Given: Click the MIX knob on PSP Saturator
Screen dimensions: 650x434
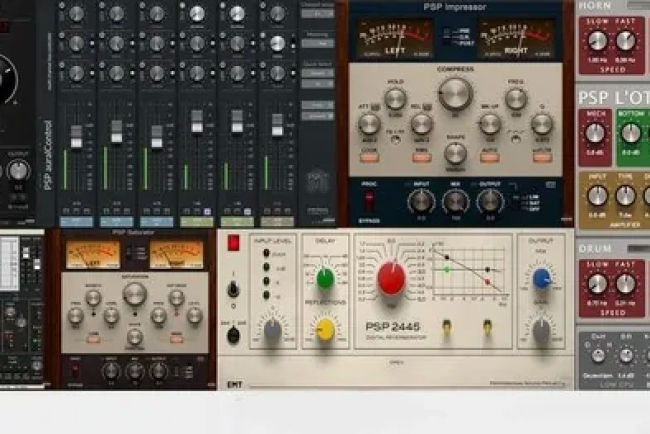Looking at the screenshot, I should [135, 371].
